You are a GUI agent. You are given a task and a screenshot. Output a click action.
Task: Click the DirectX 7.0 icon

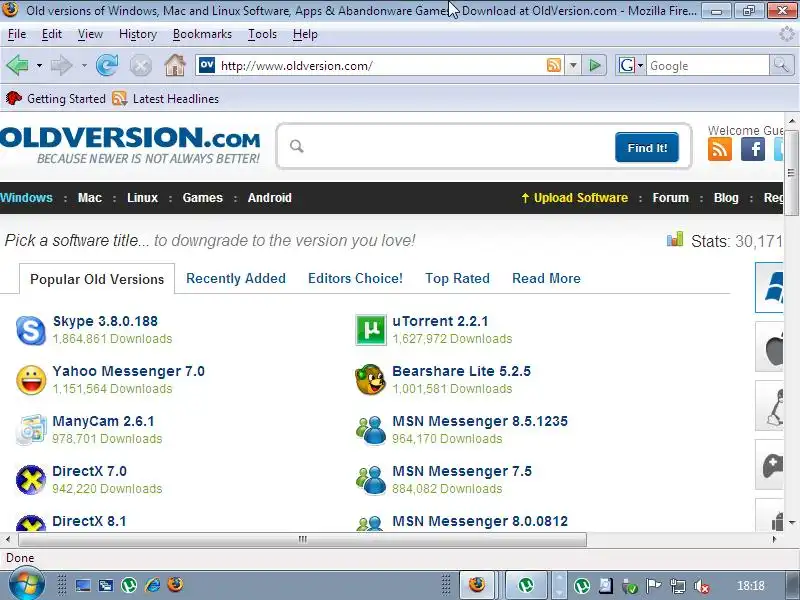[31, 480]
